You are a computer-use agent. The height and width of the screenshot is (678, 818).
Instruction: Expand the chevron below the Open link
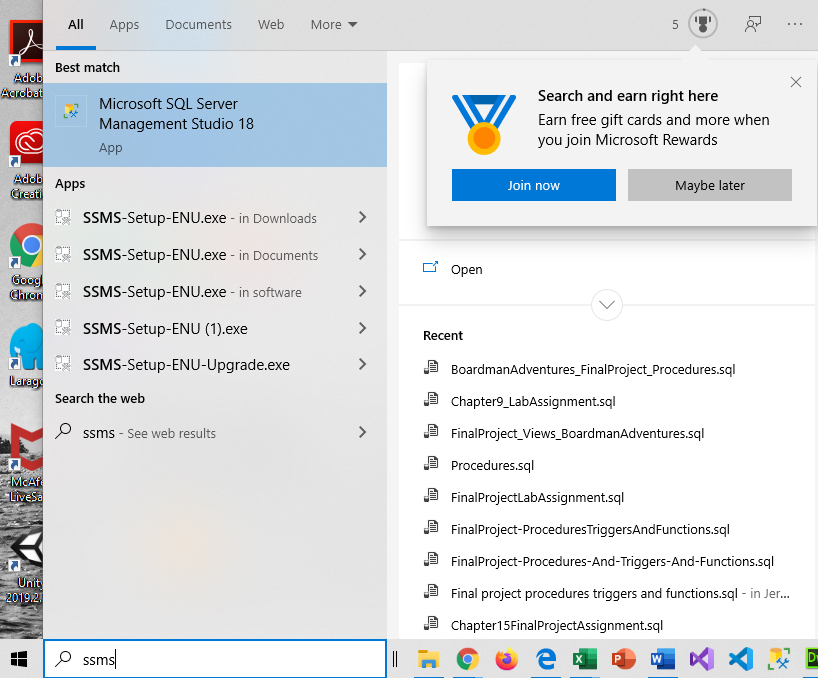pyautogui.click(x=606, y=304)
